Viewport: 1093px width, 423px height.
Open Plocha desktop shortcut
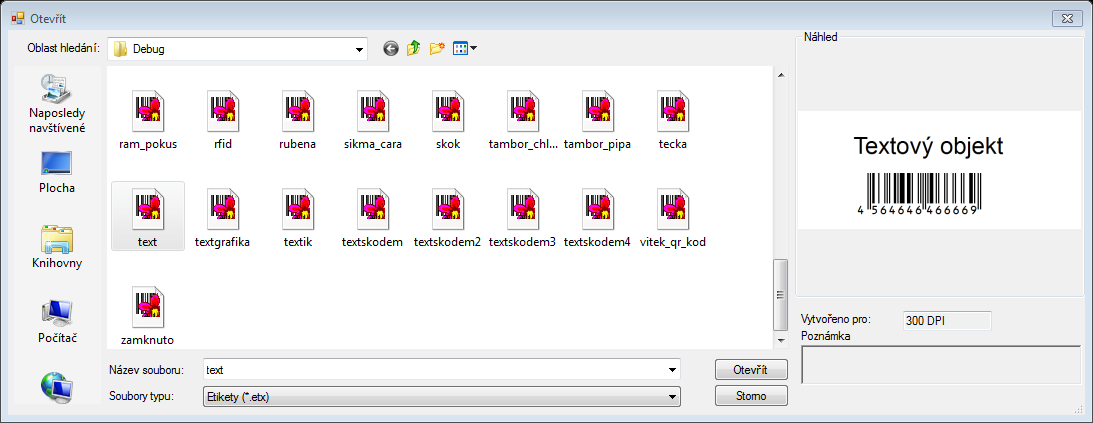click(57, 172)
